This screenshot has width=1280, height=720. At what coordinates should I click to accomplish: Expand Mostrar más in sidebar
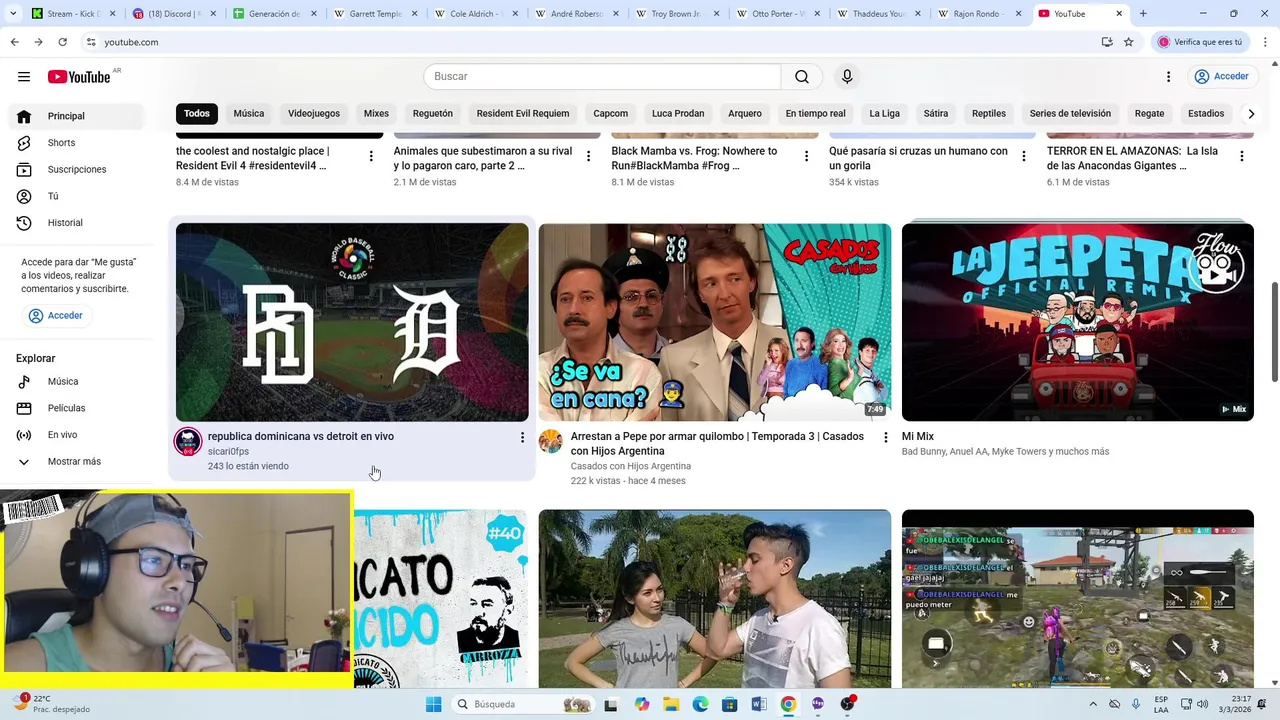78,462
